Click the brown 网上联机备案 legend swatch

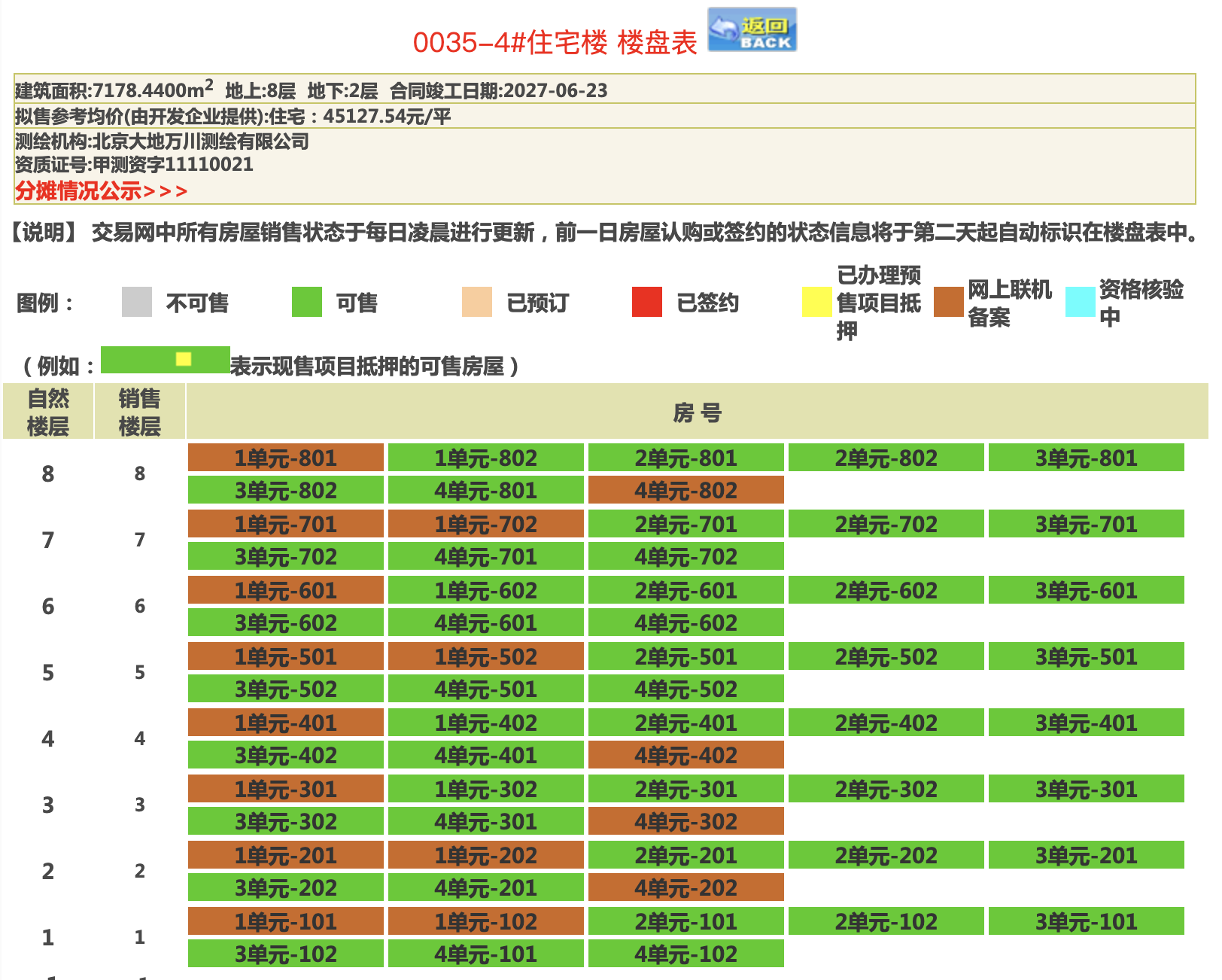point(948,302)
